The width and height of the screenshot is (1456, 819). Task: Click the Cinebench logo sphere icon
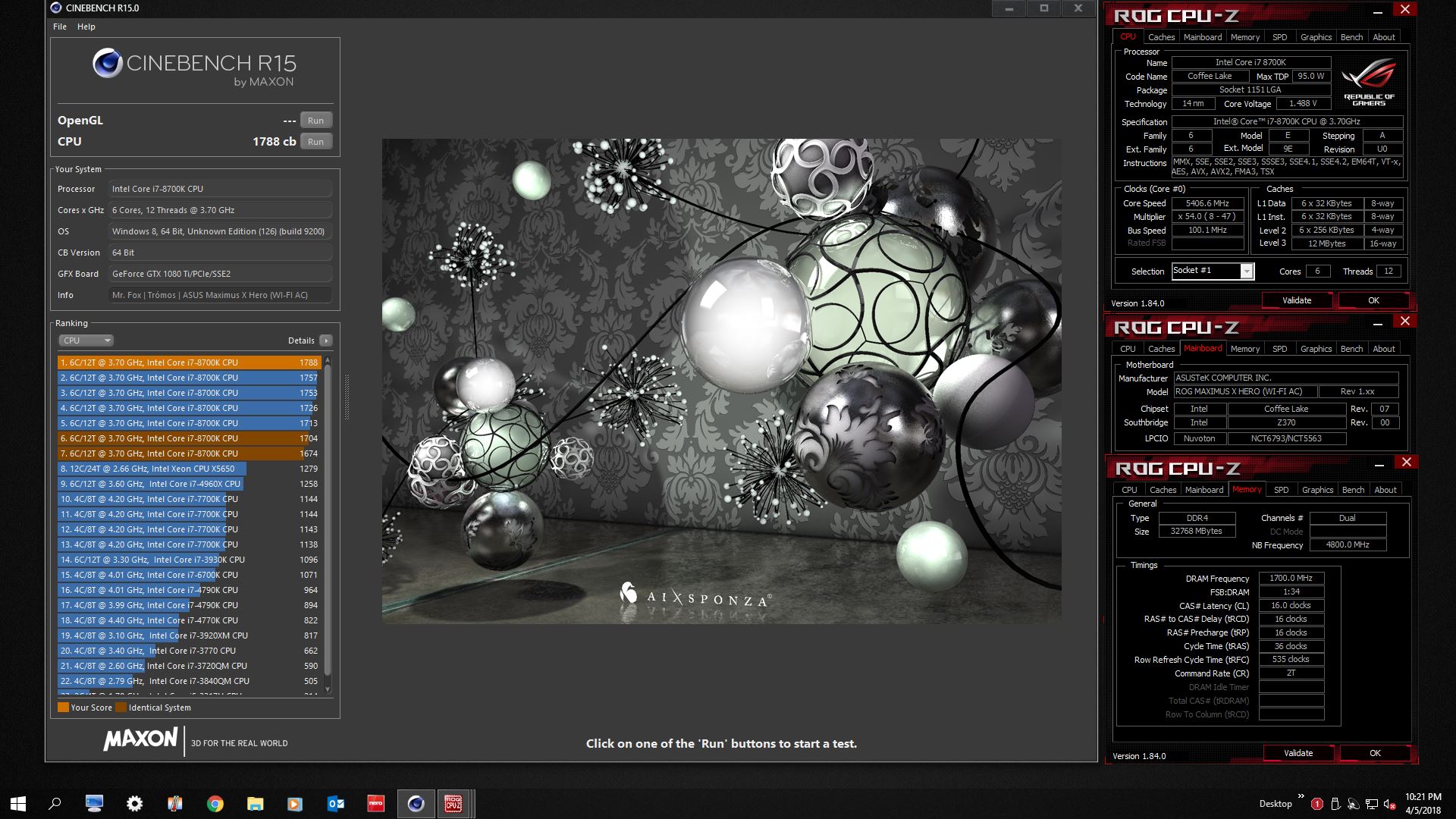pos(108,63)
